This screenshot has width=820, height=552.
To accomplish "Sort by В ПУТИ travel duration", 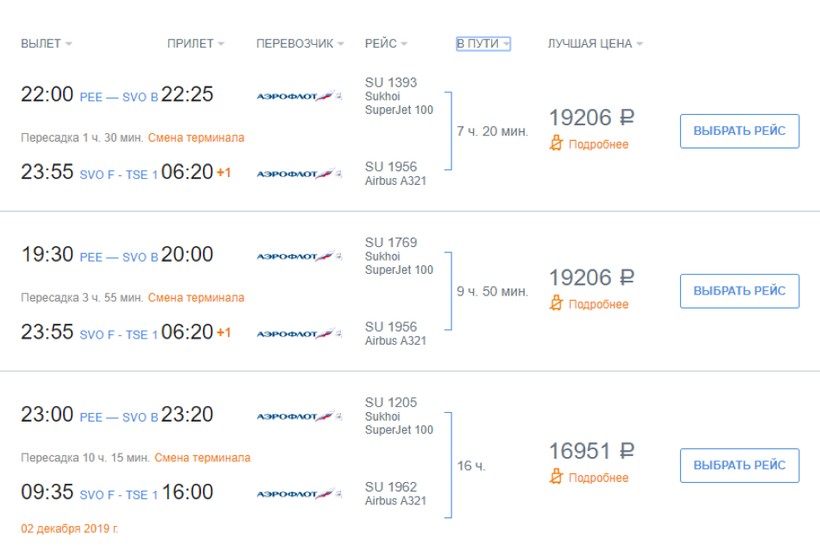I will click(x=483, y=44).
